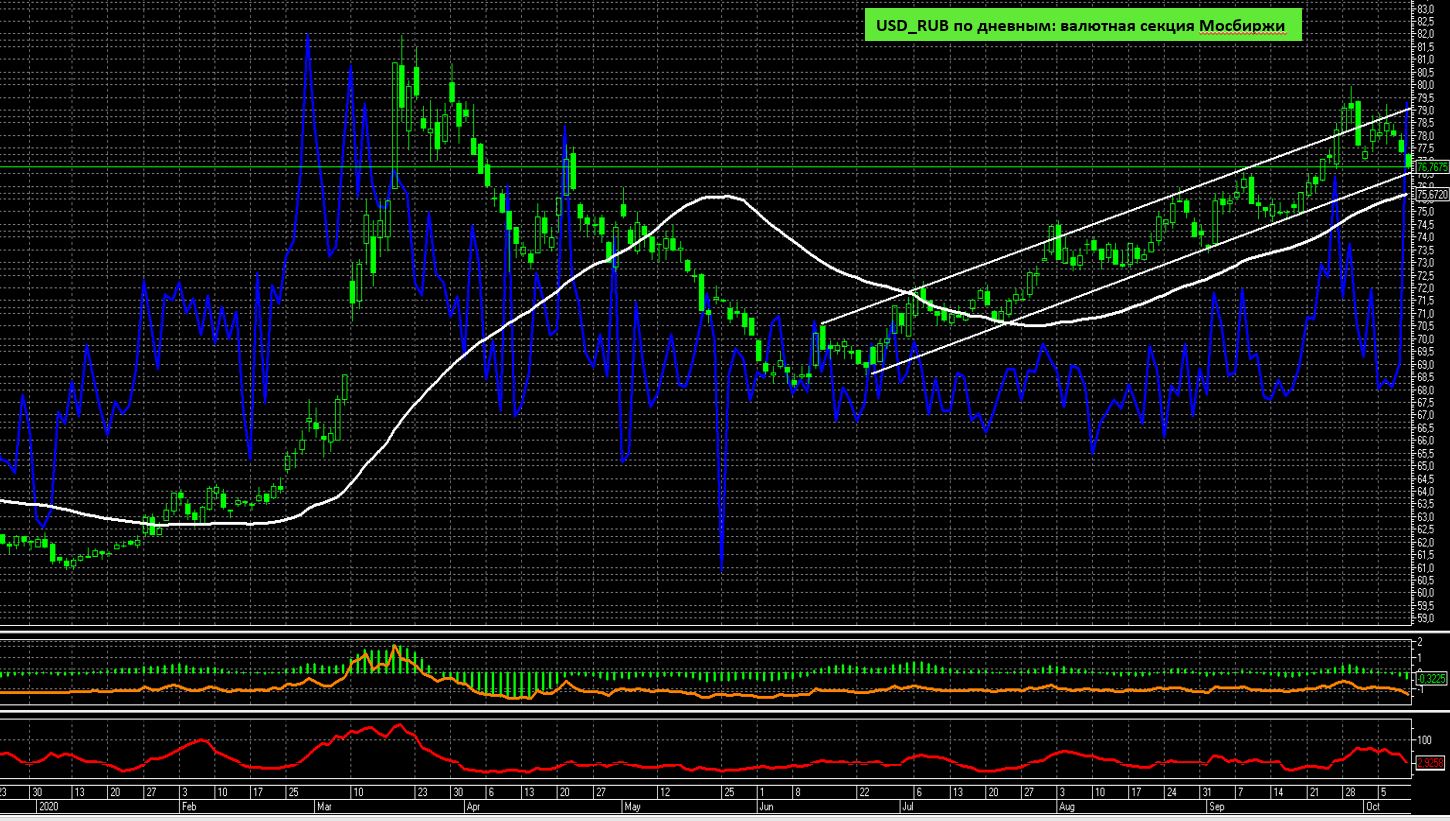Click the 59.0 bottom price scale value
Screen dimensions: 1450x821
(1424, 618)
